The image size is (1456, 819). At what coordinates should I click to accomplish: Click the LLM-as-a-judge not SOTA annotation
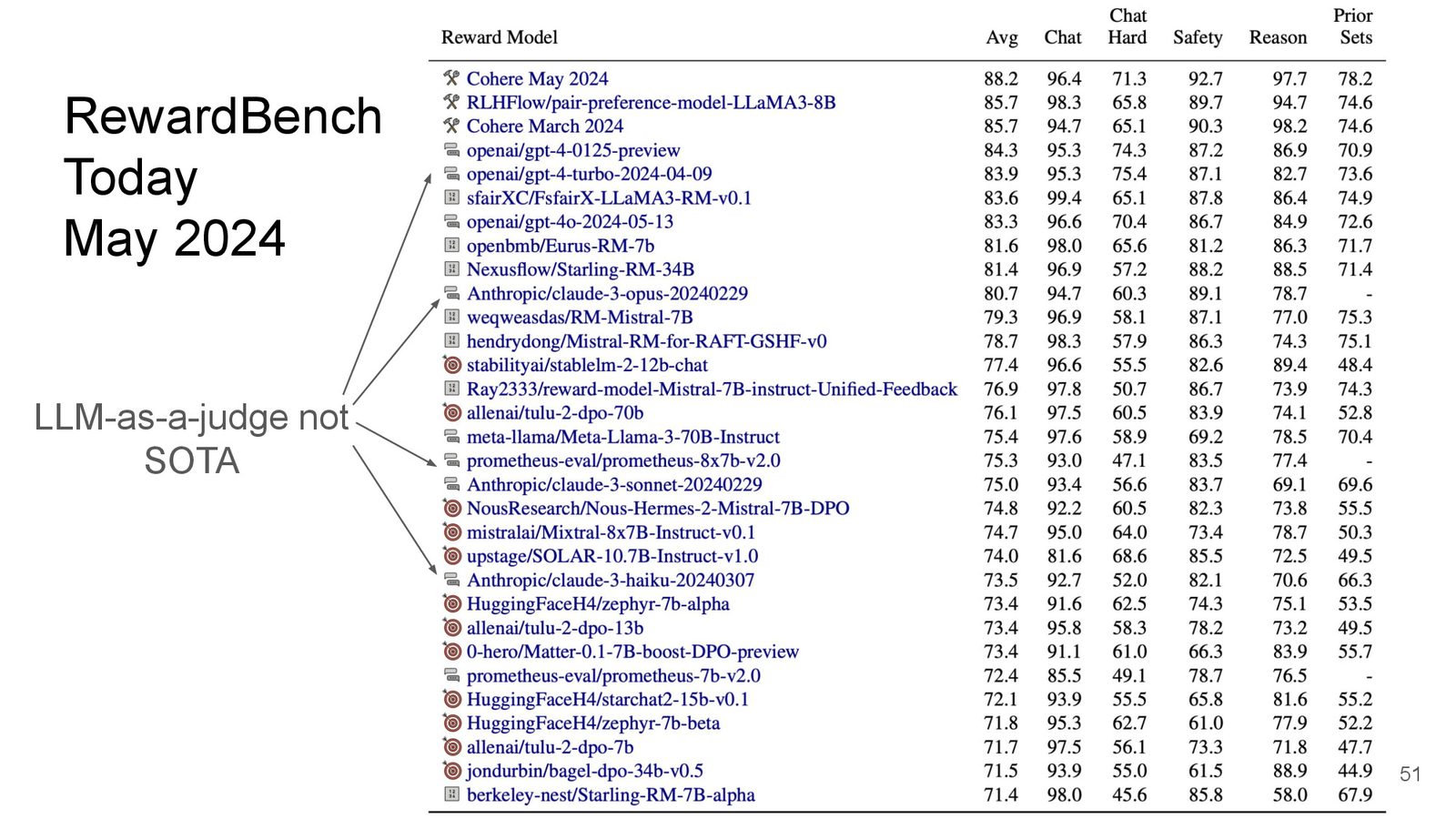(x=191, y=439)
